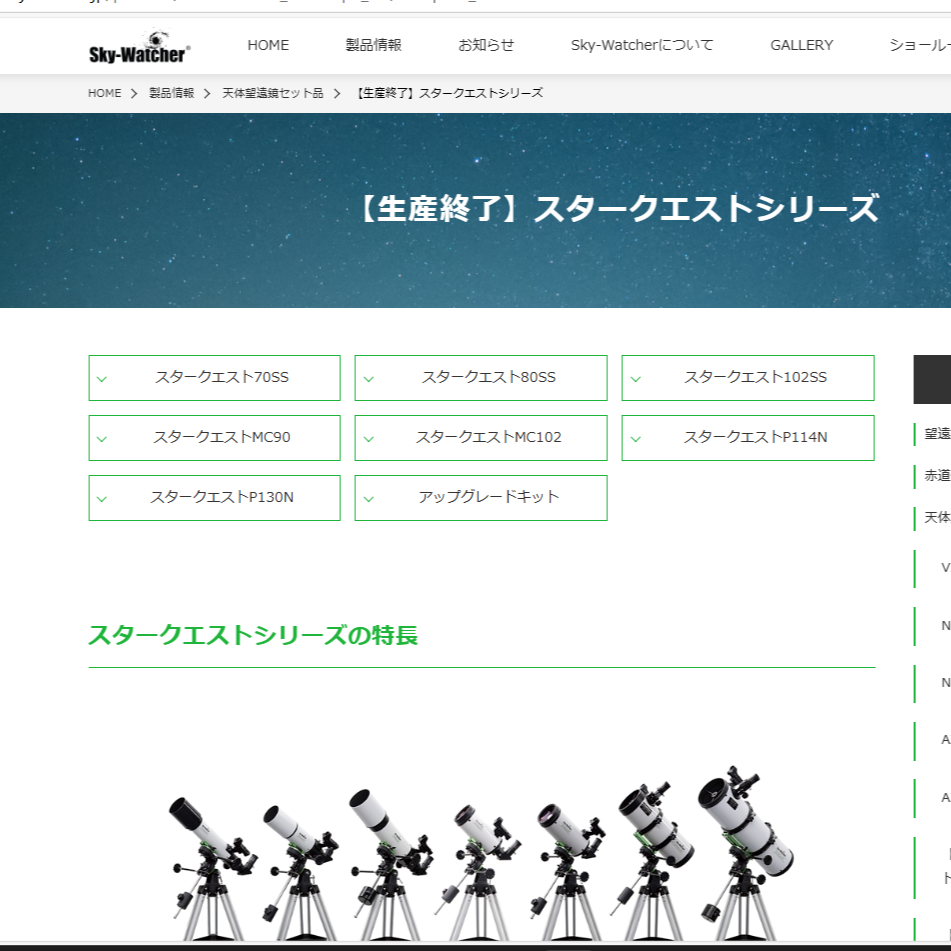
Task: Jump to スタークエスト80SS section
Action: (x=481, y=378)
